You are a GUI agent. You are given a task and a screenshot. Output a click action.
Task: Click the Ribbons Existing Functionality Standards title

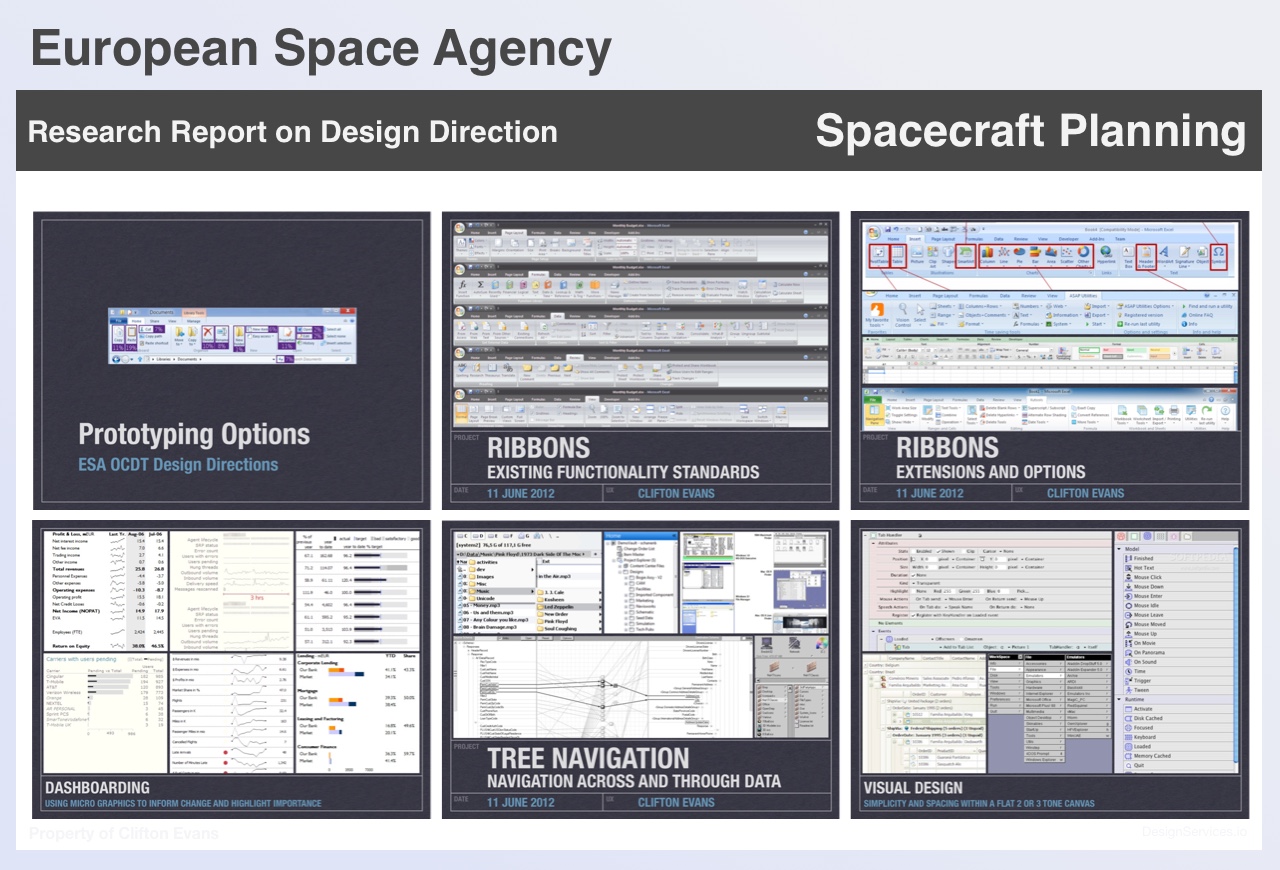(622, 459)
